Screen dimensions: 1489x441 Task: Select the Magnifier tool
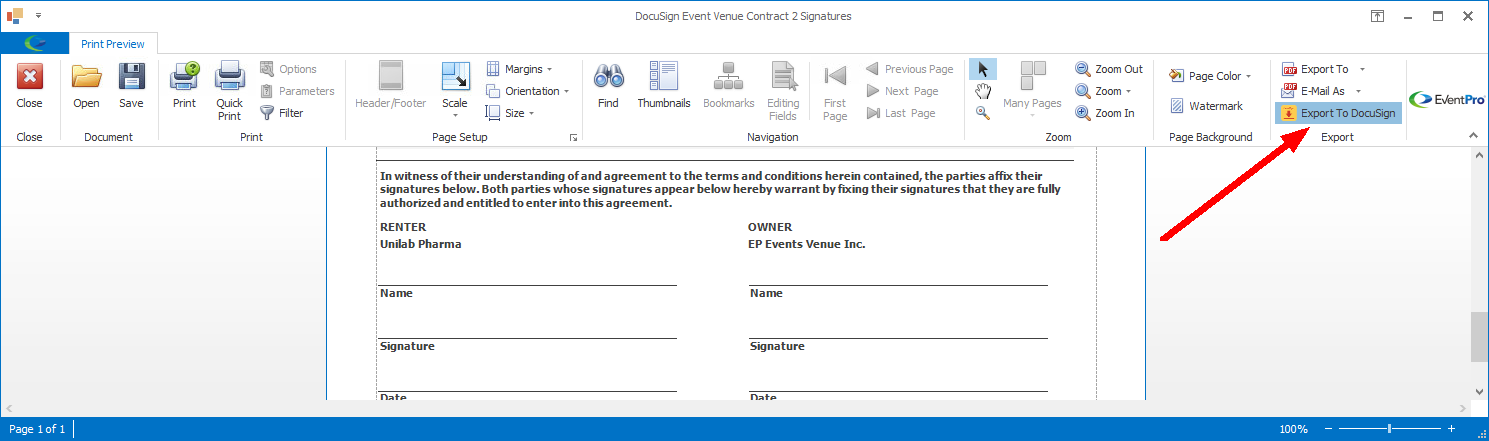coord(982,113)
